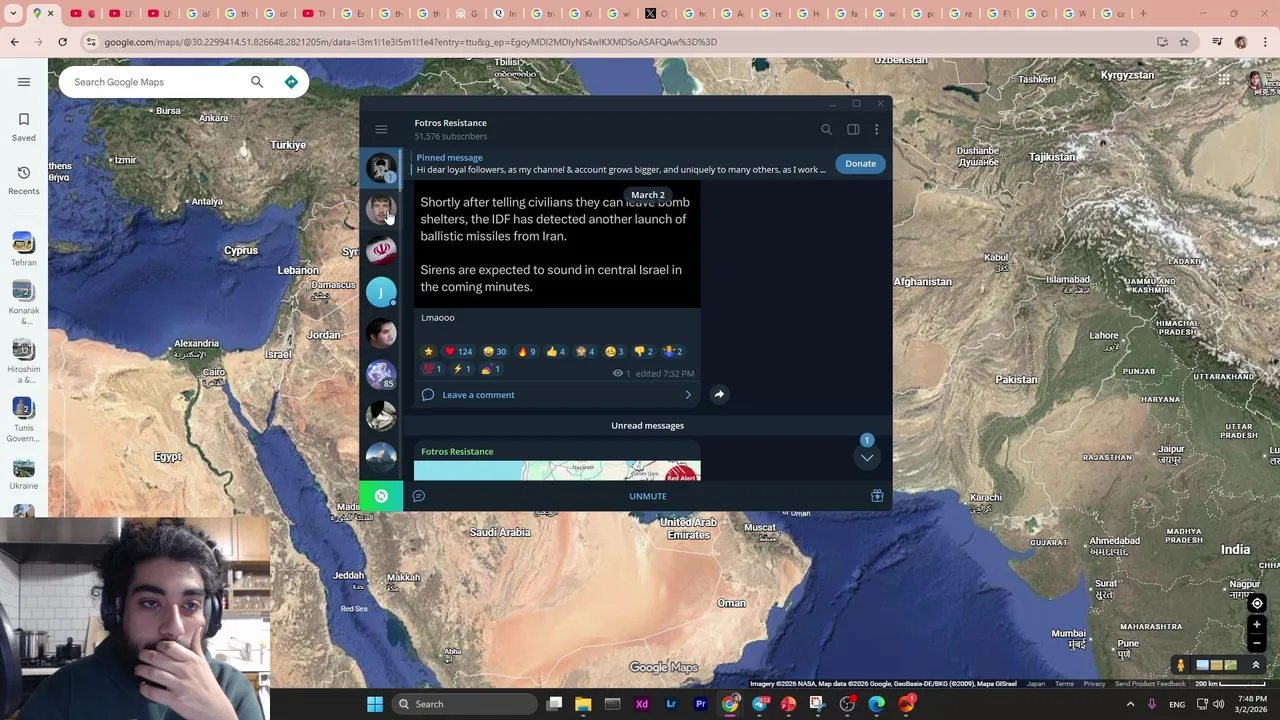
Task: Jump to bottom of unread messages
Action: tap(867, 457)
